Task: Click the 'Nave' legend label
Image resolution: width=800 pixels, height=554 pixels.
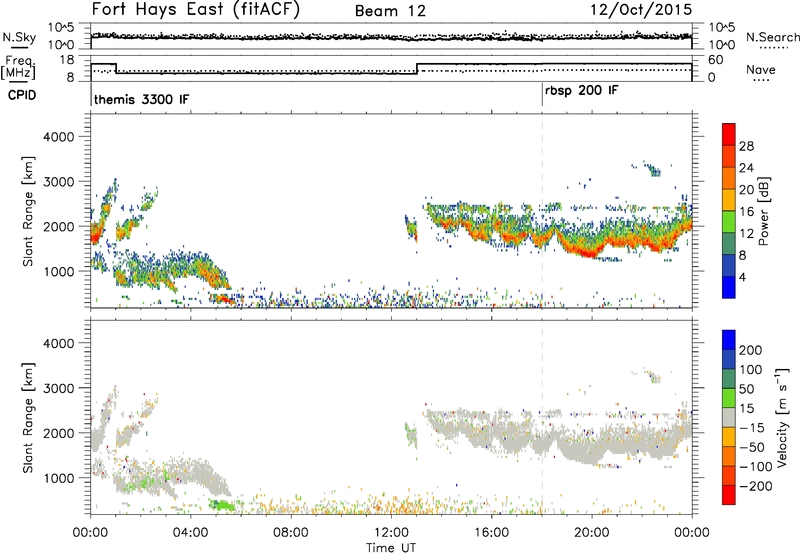Action: [x=760, y=69]
